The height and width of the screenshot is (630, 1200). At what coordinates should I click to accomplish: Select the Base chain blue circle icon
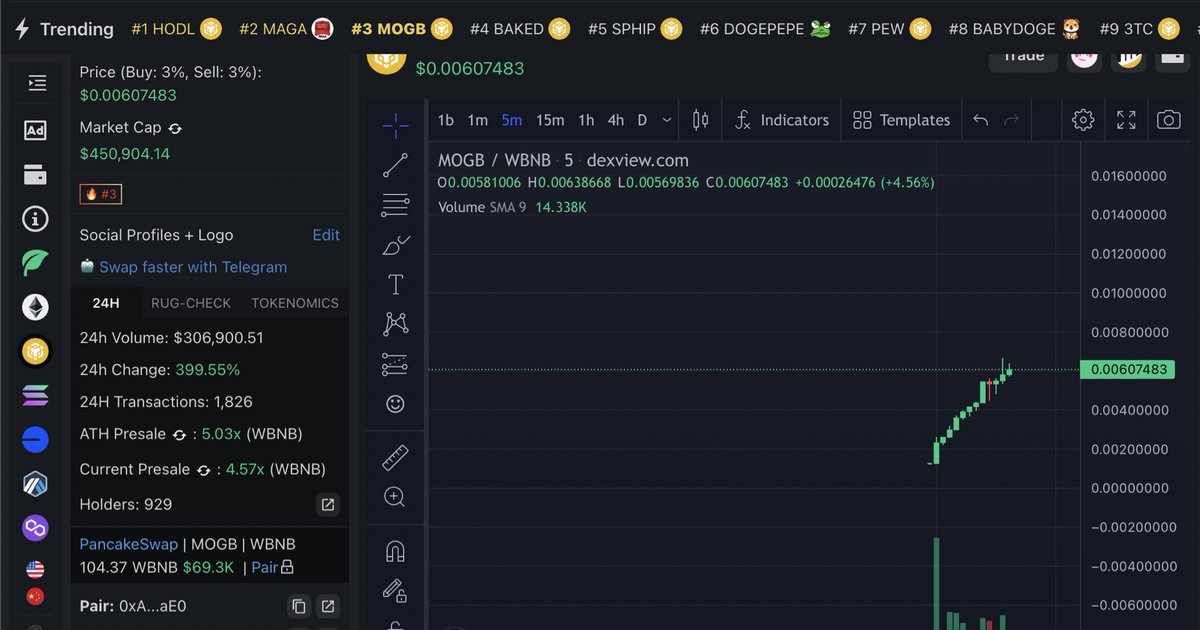coord(36,439)
